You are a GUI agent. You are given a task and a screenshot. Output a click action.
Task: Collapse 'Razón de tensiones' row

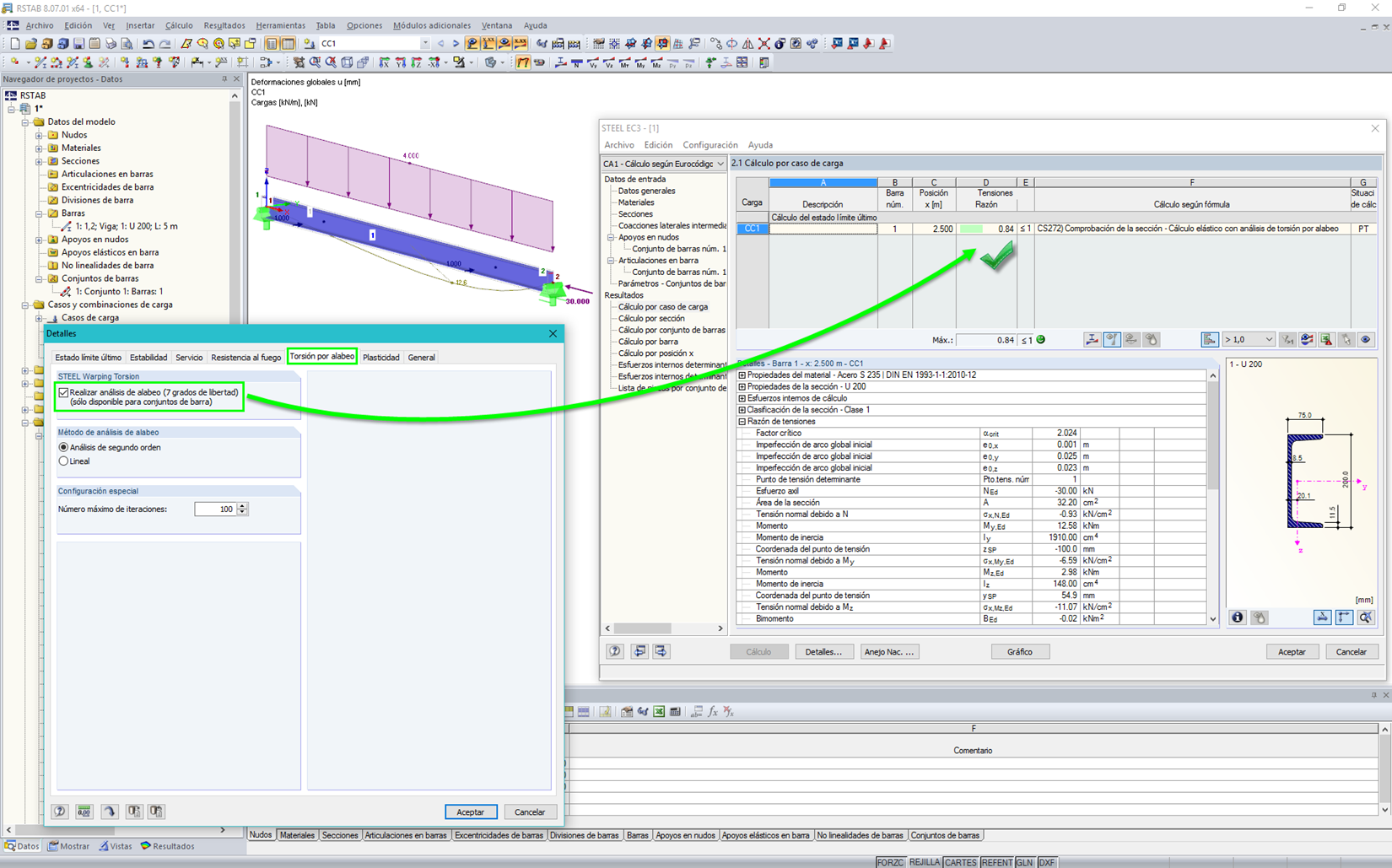coord(742,422)
